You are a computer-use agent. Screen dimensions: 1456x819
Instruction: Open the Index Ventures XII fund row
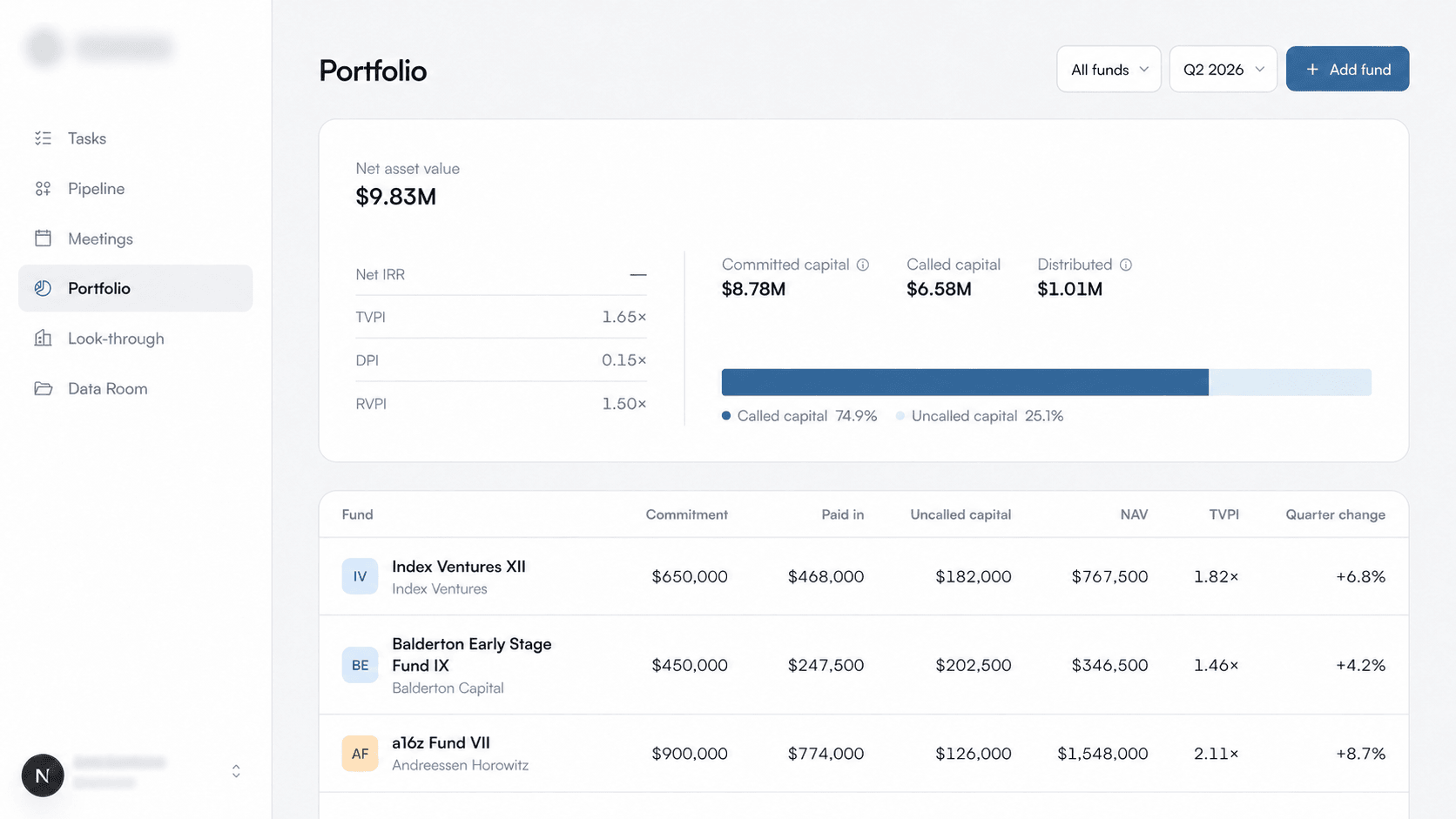coord(864,576)
